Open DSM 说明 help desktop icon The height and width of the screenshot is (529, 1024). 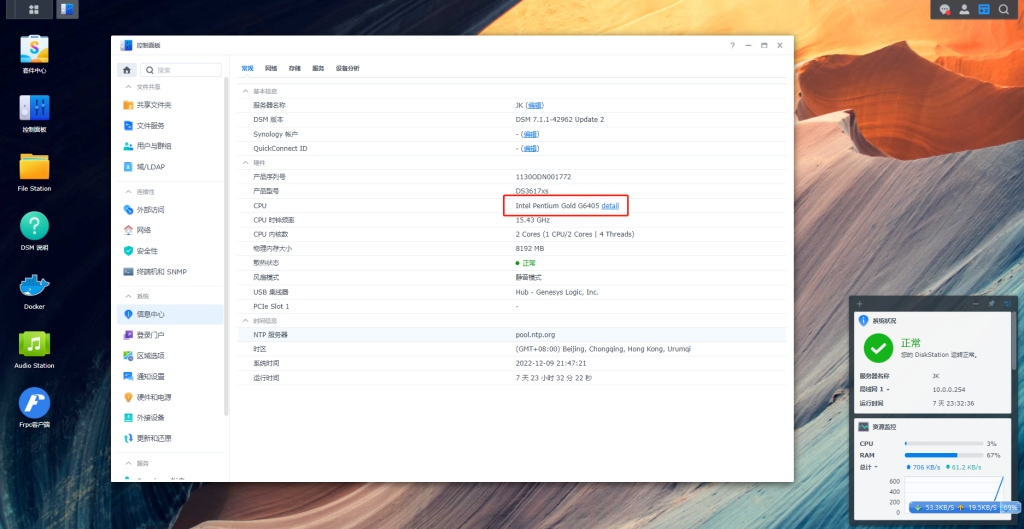[x=35, y=231]
